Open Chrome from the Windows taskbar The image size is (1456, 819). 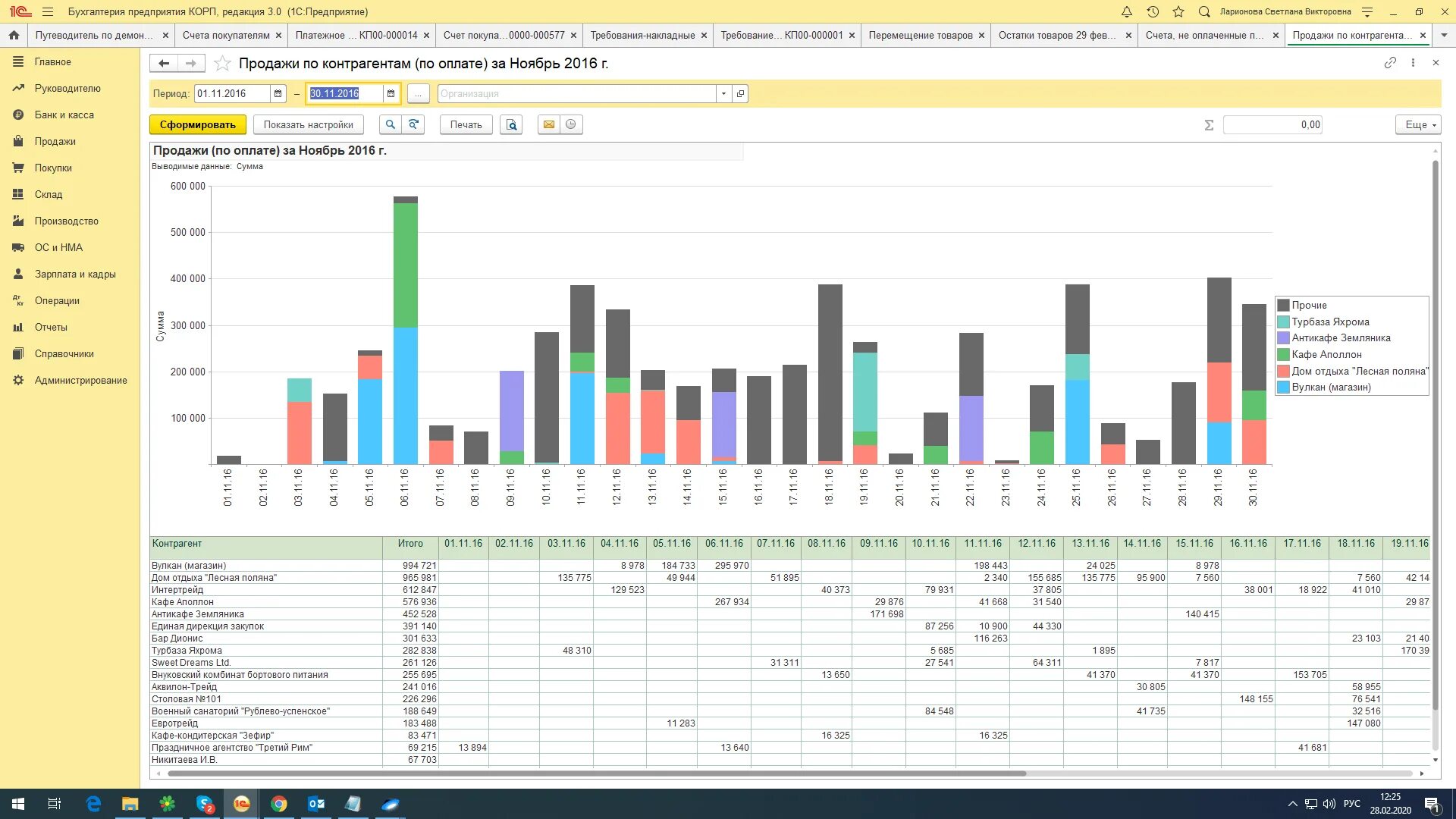point(279,804)
